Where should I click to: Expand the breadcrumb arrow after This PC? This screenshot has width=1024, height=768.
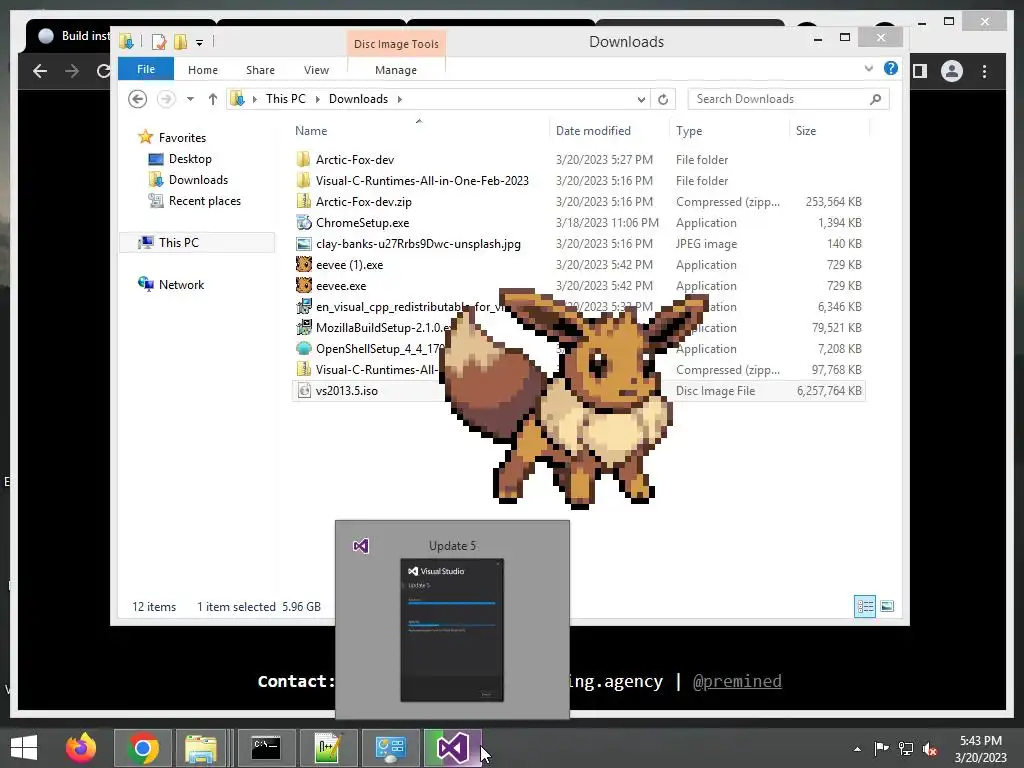(317, 99)
